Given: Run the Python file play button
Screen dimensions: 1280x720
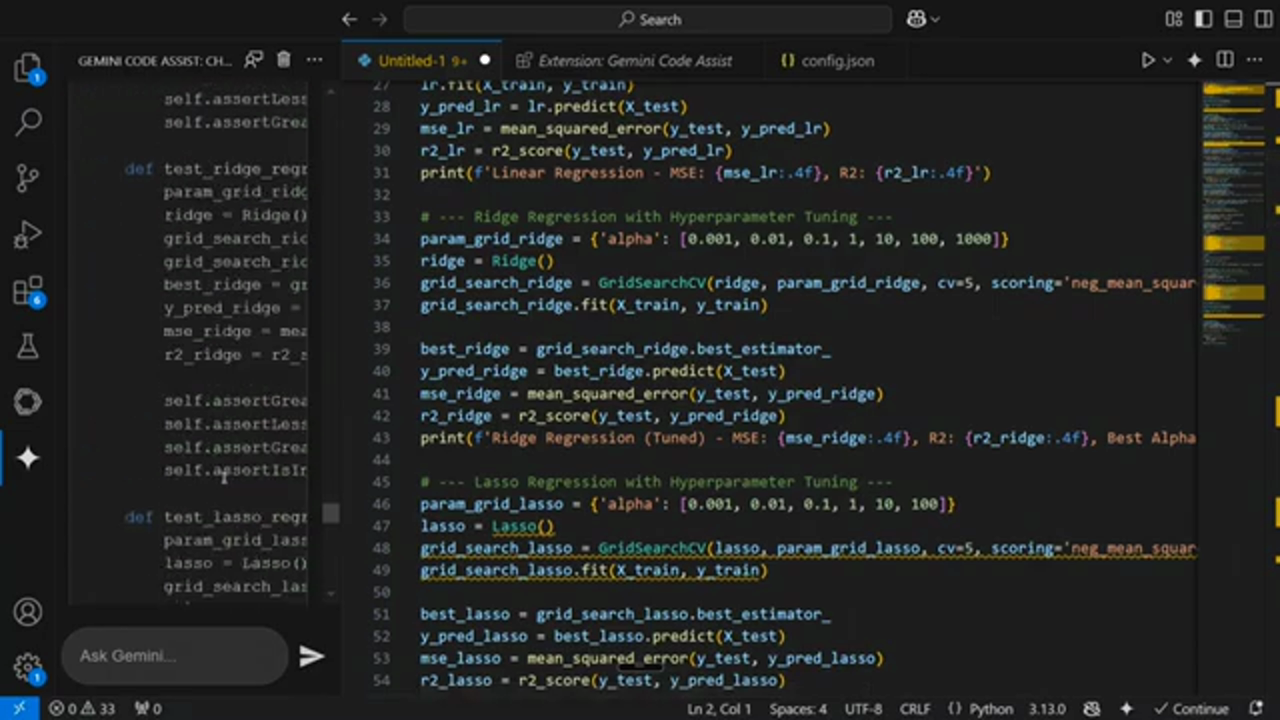Looking at the screenshot, I should click(1148, 60).
